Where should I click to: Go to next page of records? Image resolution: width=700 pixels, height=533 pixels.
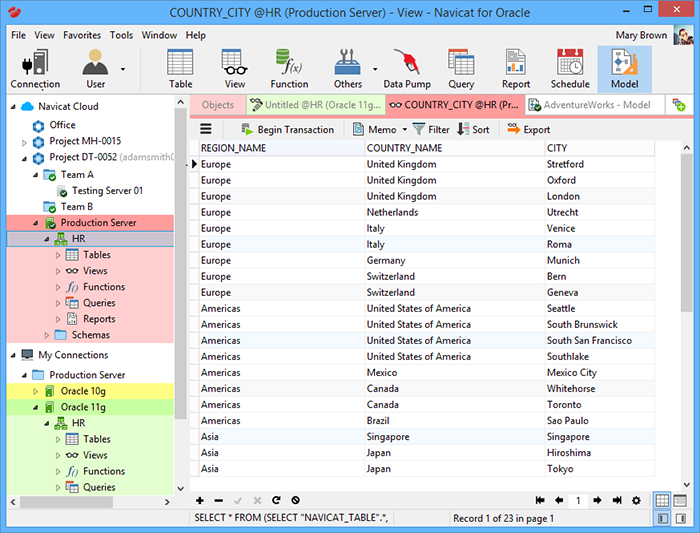pos(597,500)
